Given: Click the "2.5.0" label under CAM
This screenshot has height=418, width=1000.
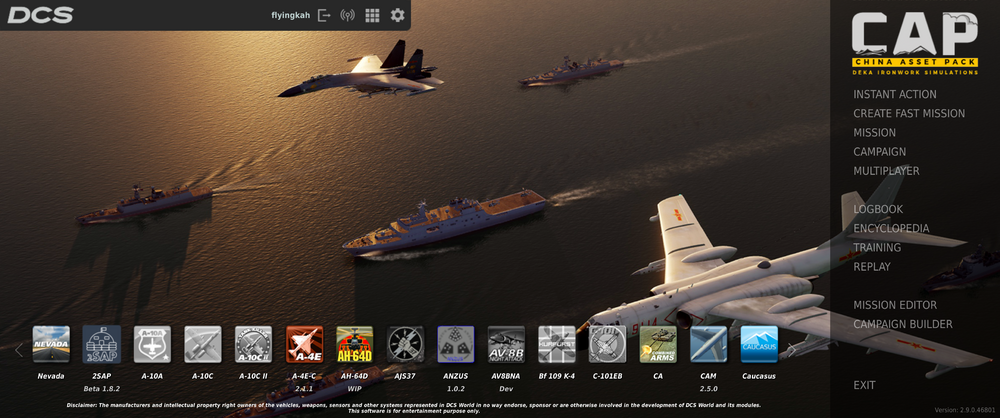Looking at the screenshot, I should [x=709, y=388].
